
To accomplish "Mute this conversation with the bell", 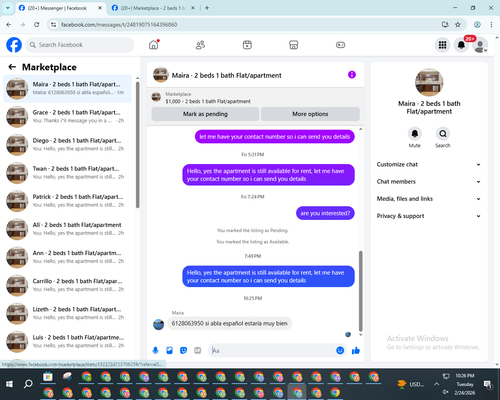I will (x=414, y=134).
